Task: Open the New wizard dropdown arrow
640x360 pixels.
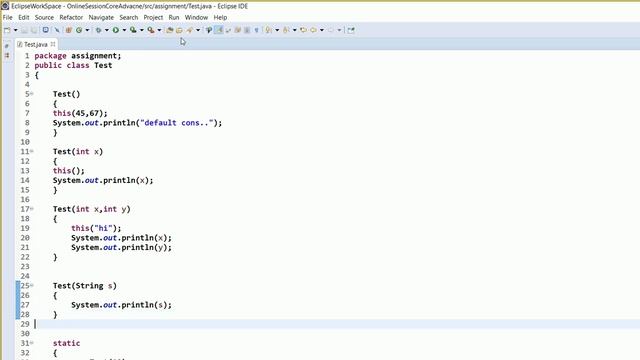Action: click(16, 30)
